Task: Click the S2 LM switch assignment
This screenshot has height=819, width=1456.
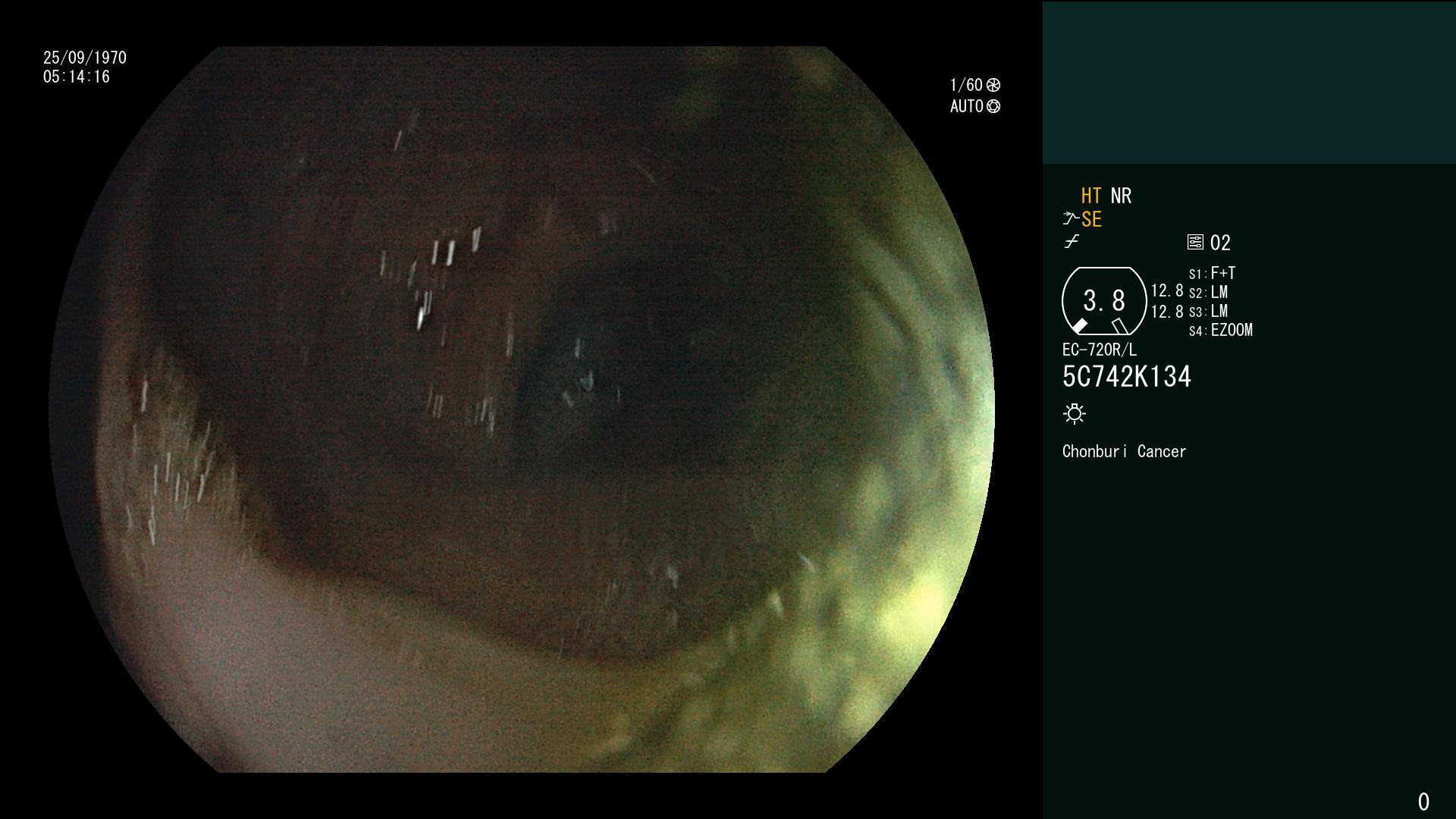Action: click(x=1208, y=293)
